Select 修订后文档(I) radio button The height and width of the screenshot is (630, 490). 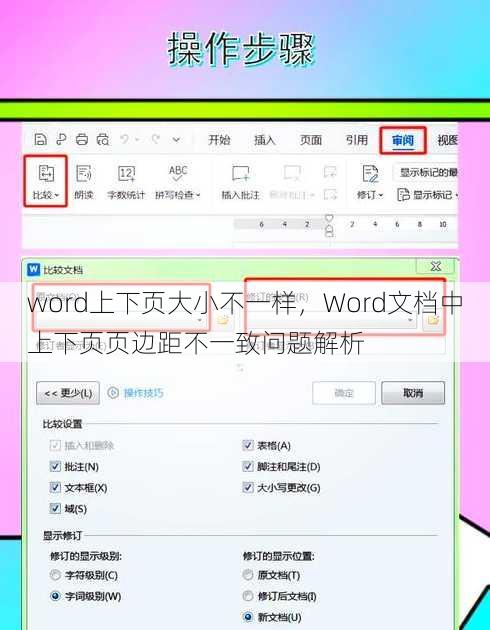[248, 596]
